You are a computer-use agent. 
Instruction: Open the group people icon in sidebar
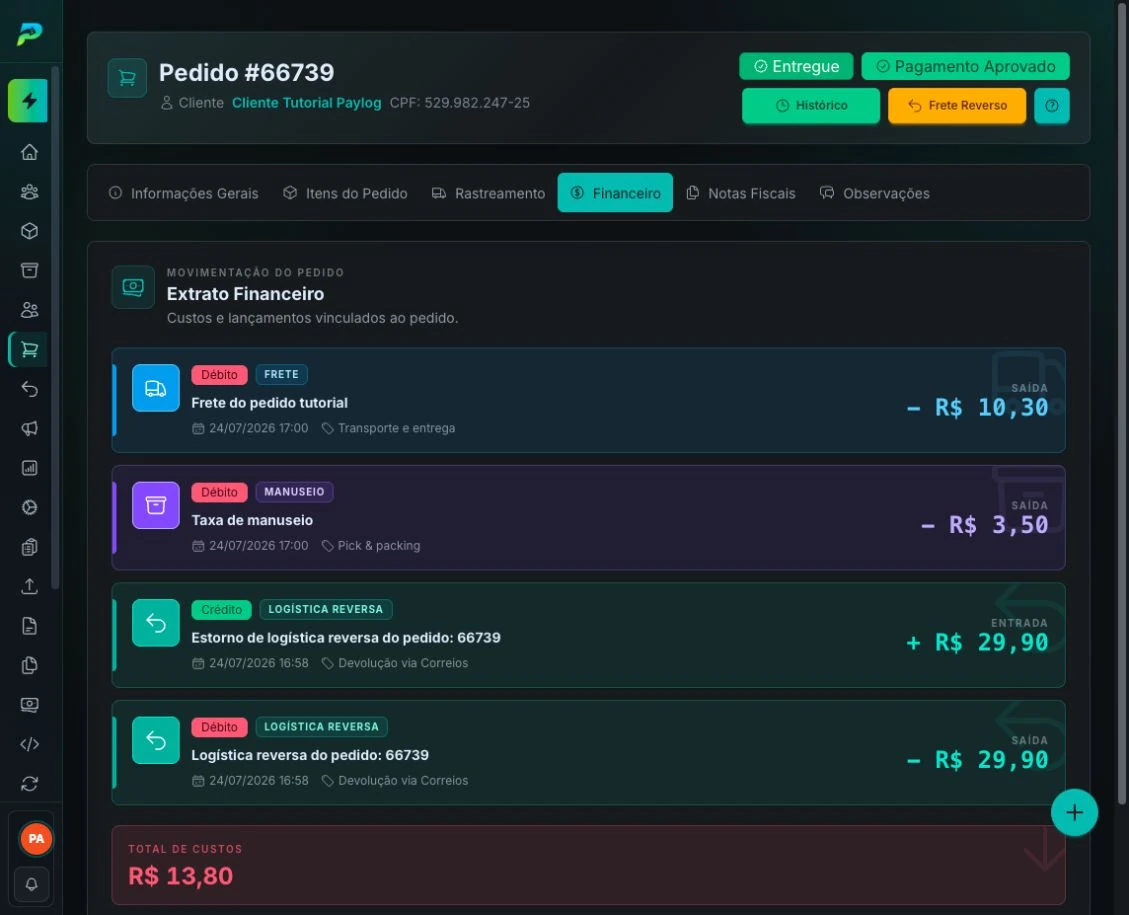pos(30,191)
